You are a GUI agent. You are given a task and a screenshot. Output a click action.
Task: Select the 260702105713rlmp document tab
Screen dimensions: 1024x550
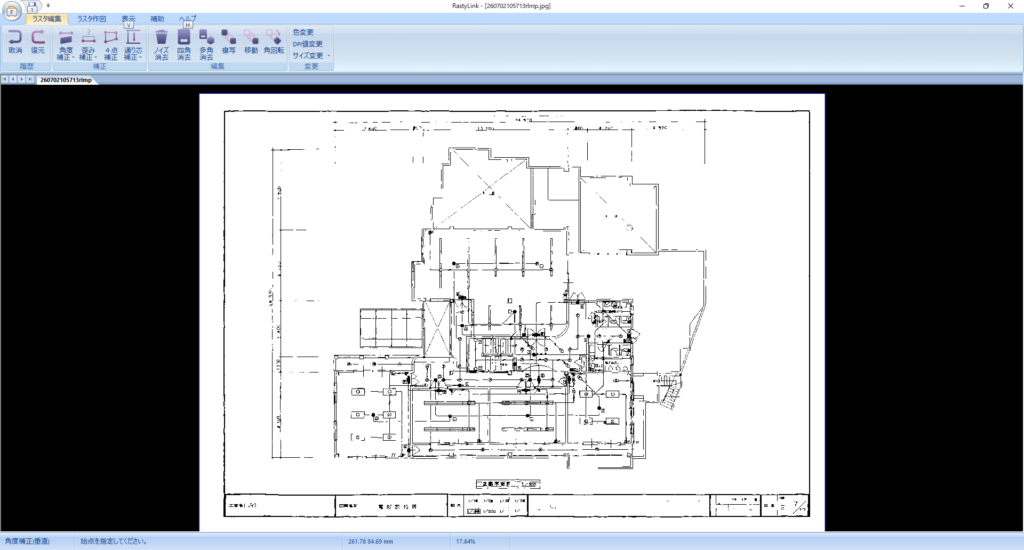click(66, 80)
